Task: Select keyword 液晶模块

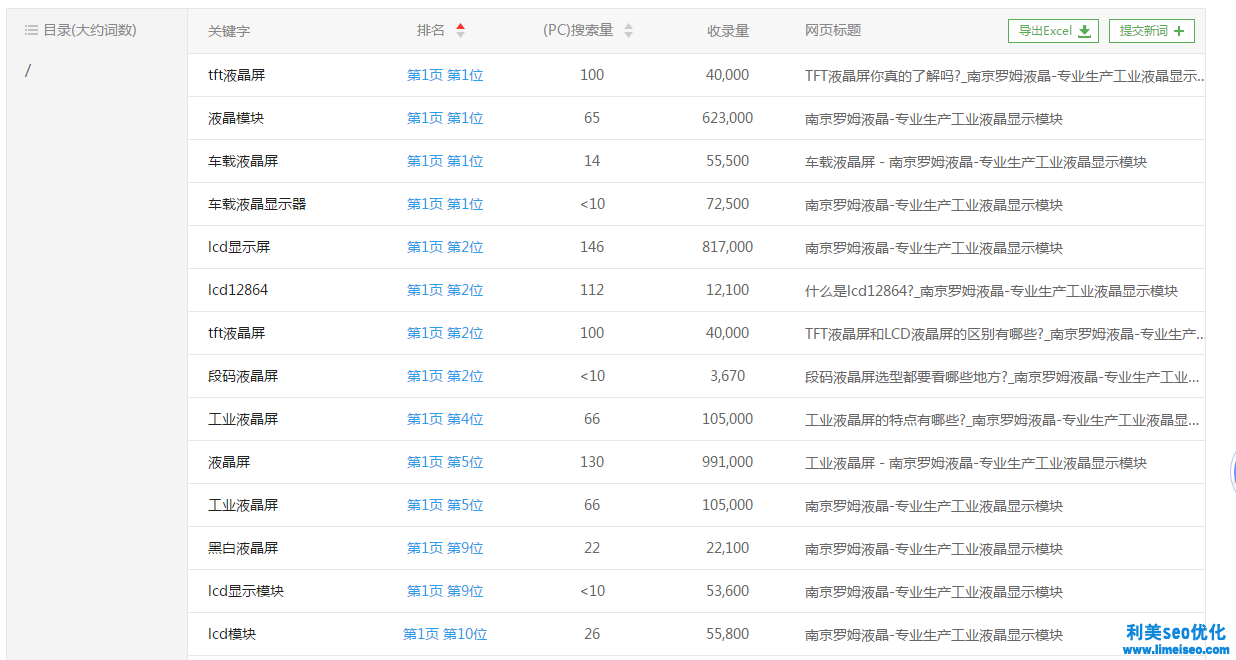Action: pyautogui.click(x=236, y=118)
